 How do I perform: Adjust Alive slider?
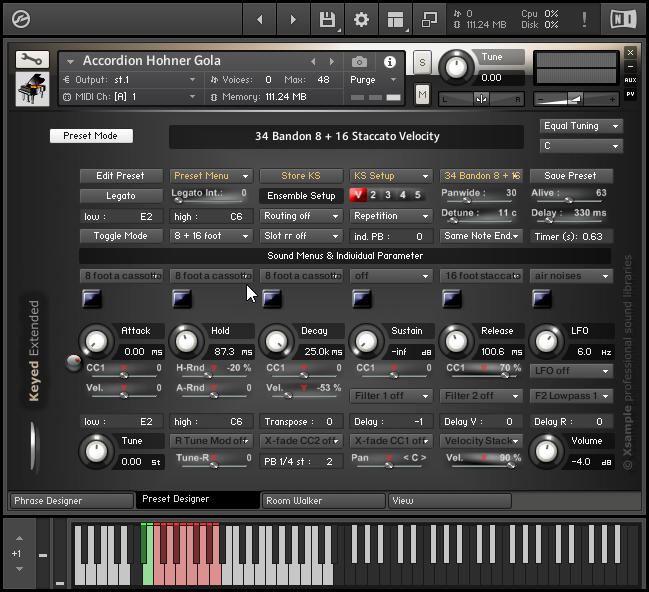[x=569, y=200]
